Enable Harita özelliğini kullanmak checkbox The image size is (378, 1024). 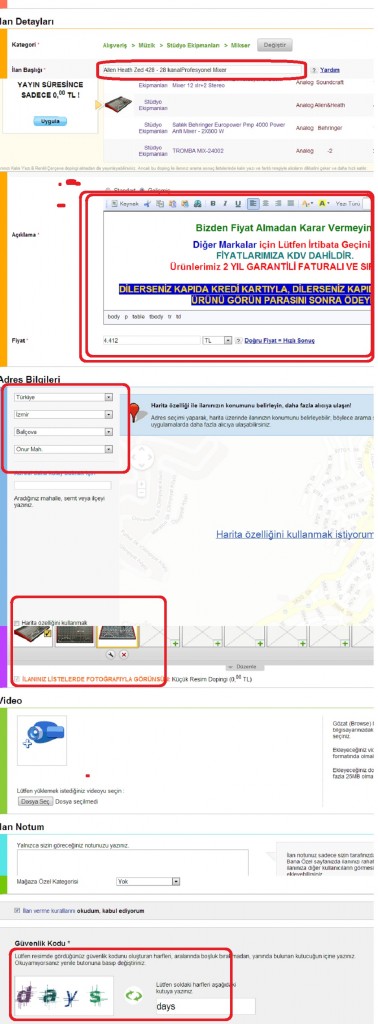tap(17, 623)
